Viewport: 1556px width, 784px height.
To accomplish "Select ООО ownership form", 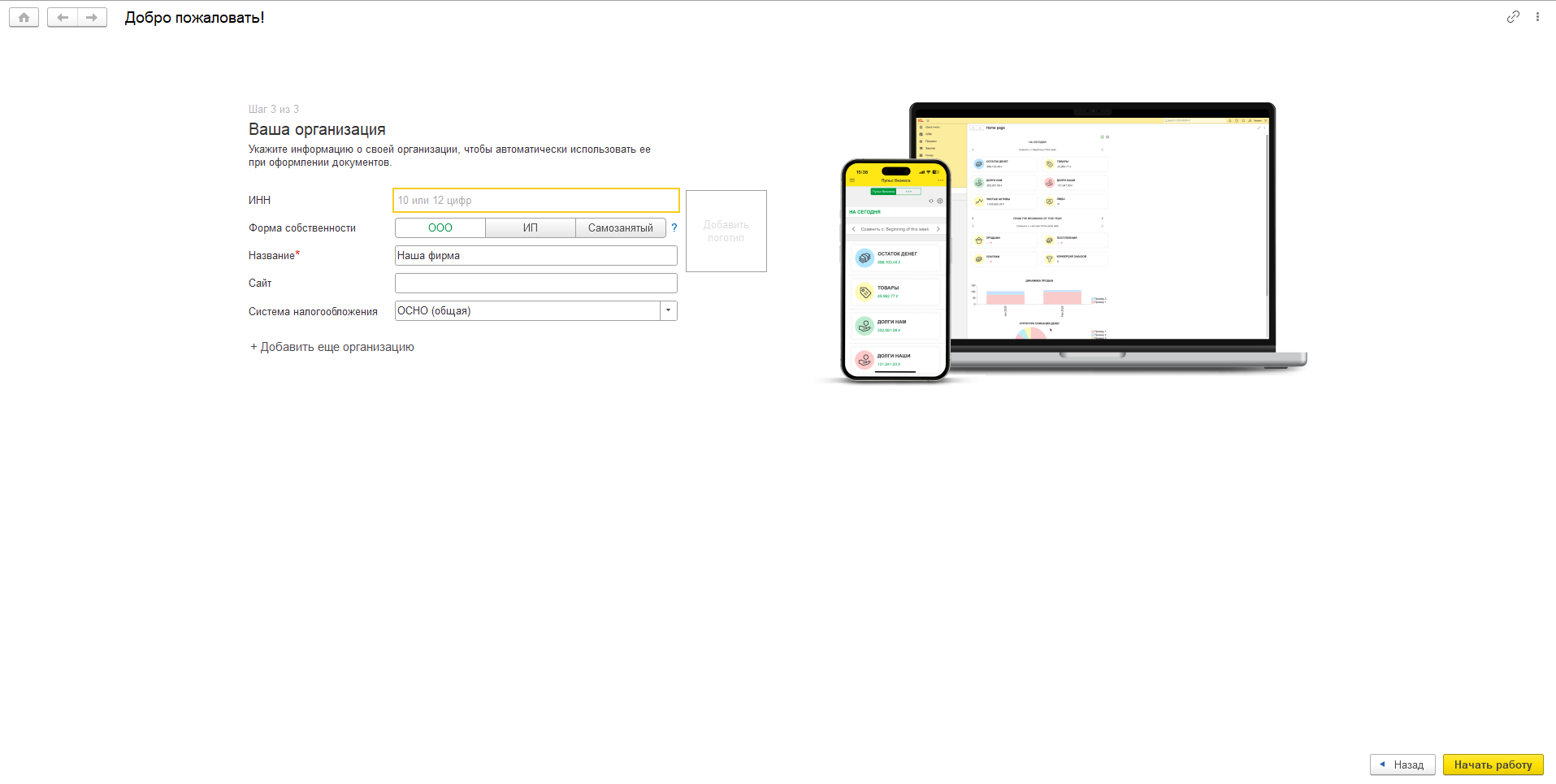I will [440, 228].
